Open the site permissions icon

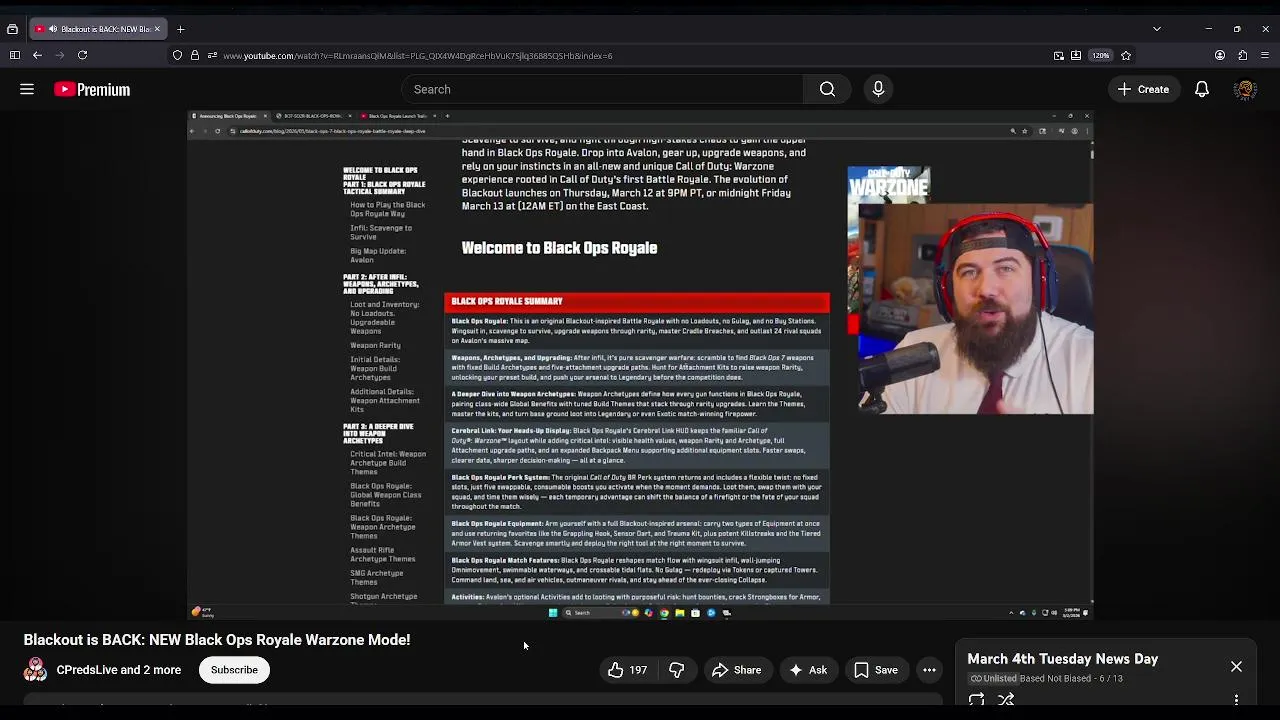(212, 55)
